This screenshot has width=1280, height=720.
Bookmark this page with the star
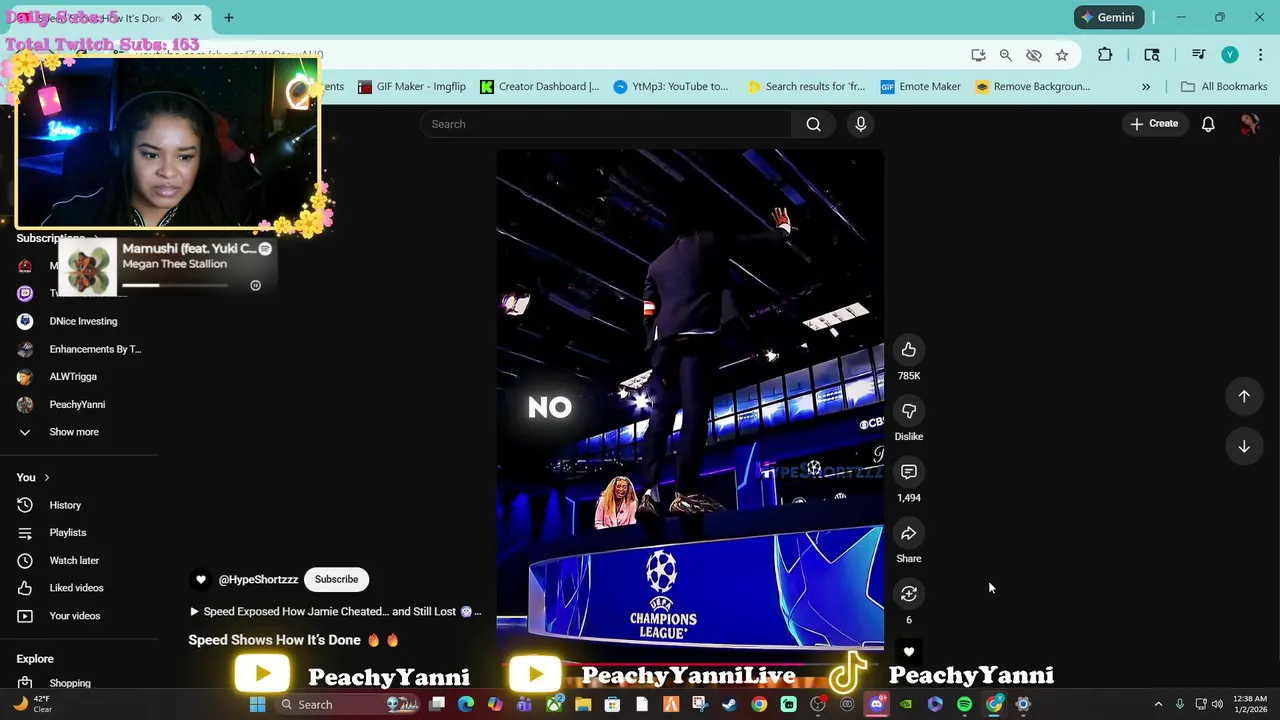[x=1062, y=55]
